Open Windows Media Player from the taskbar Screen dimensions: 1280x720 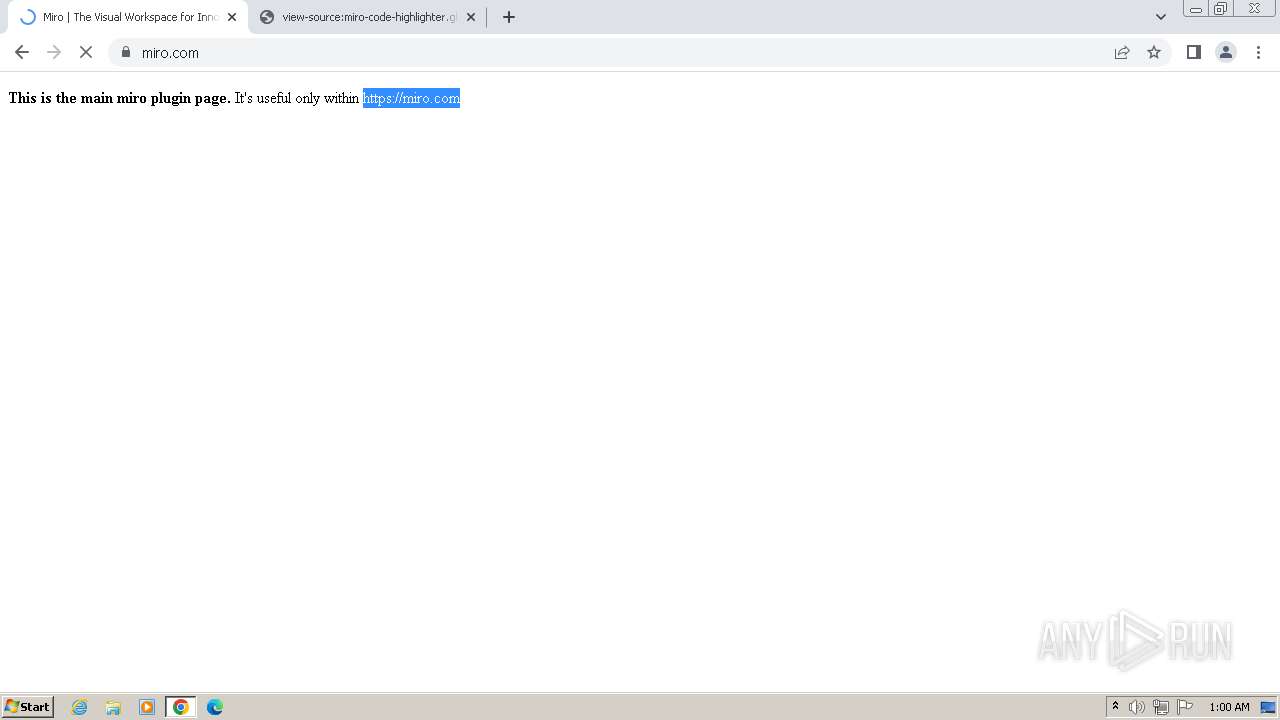[147, 707]
